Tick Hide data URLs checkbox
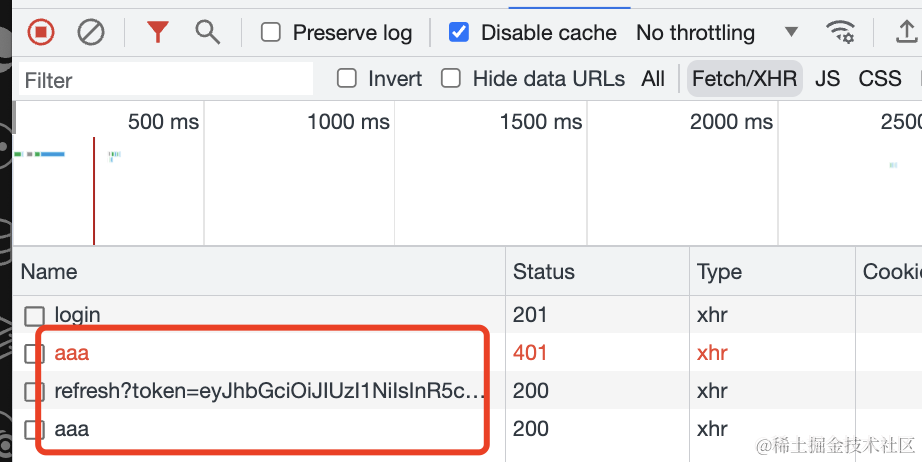This screenshot has width=922, height=462. (452, 79)
